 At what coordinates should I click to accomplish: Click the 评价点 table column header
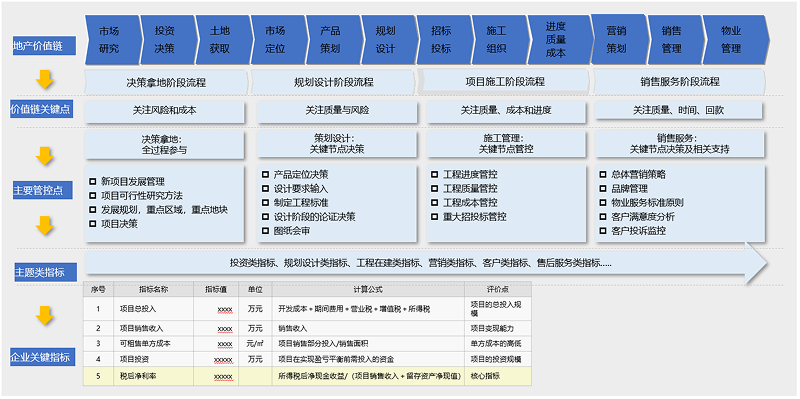coord(498,289)
